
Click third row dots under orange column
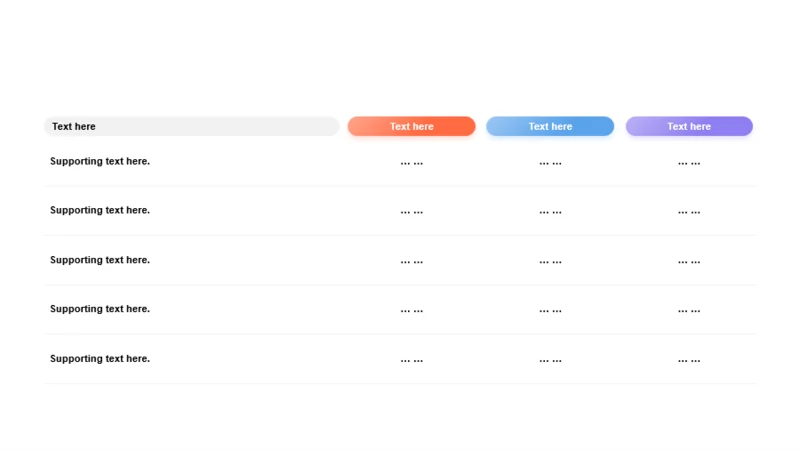click(412, 262)
